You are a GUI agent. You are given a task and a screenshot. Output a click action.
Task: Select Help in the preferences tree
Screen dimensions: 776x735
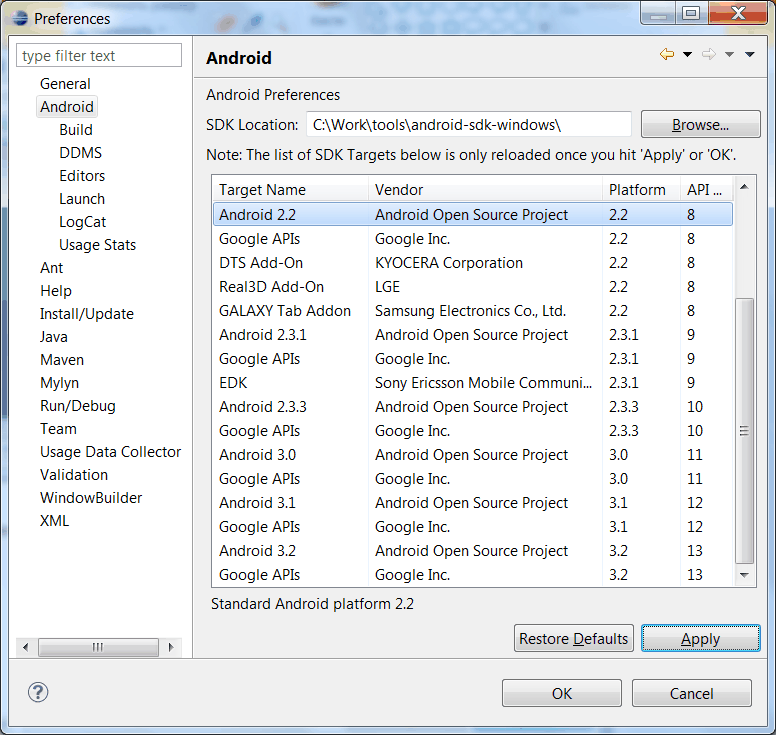(x=56, y=291)
